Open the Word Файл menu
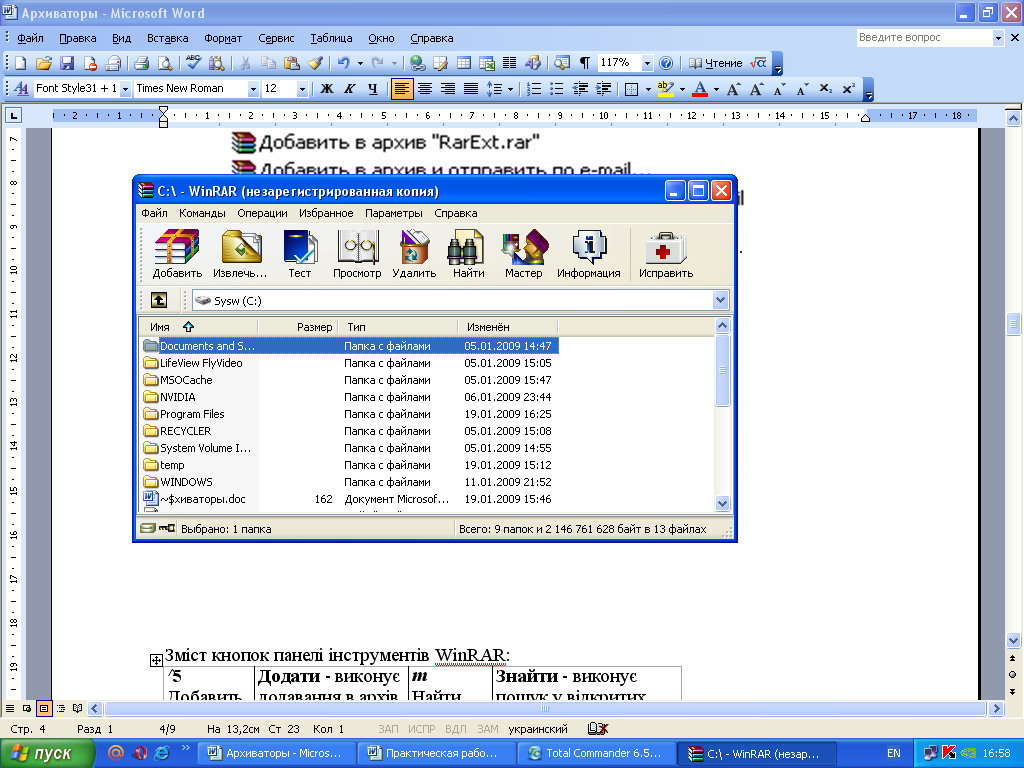 tap(30, 39)
